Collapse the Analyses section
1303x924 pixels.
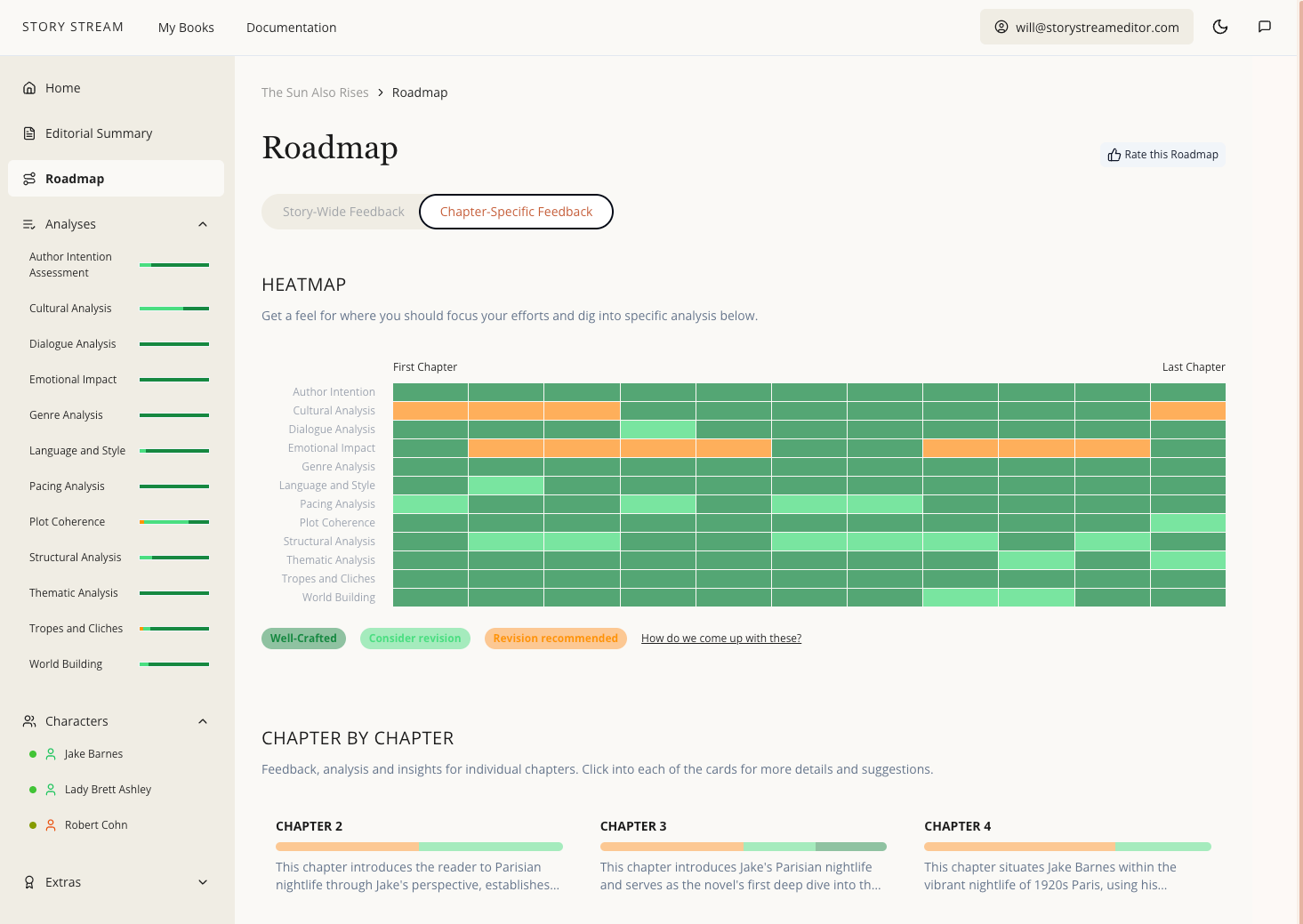[203, 224]
